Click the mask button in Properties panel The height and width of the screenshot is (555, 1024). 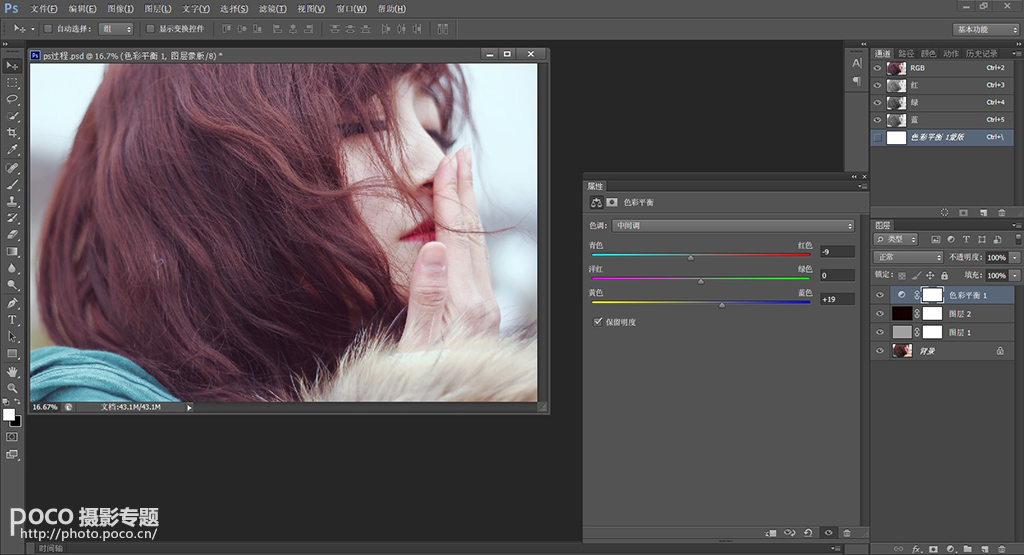click(x=612, y=202)
